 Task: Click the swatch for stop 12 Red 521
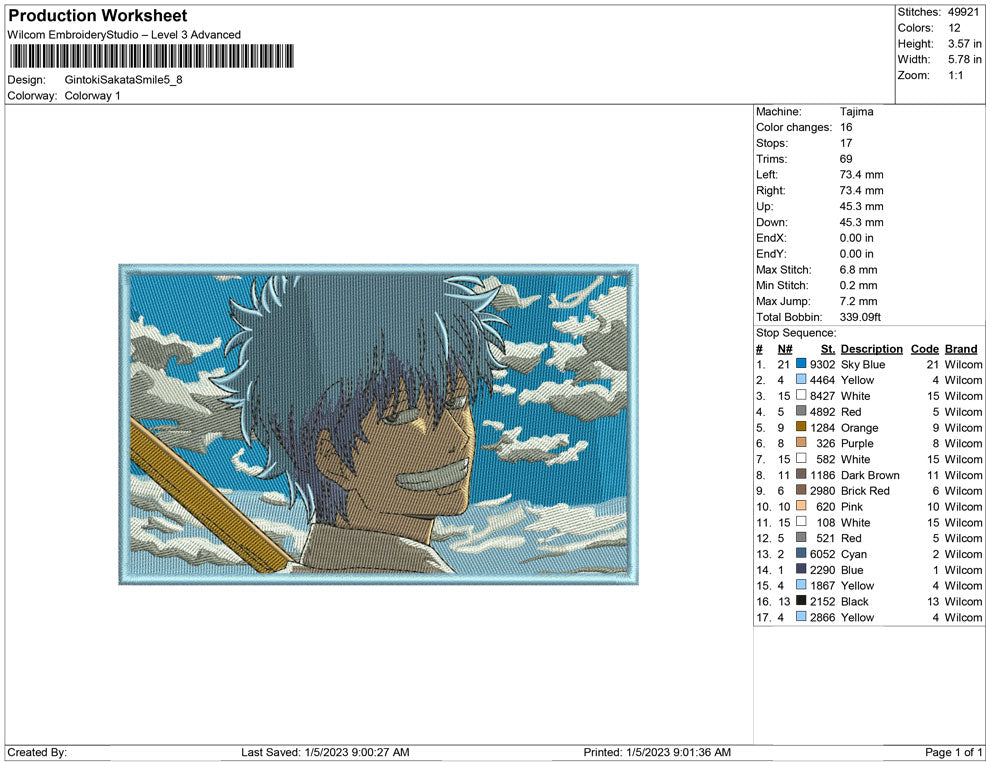click(x=801, y=538)
